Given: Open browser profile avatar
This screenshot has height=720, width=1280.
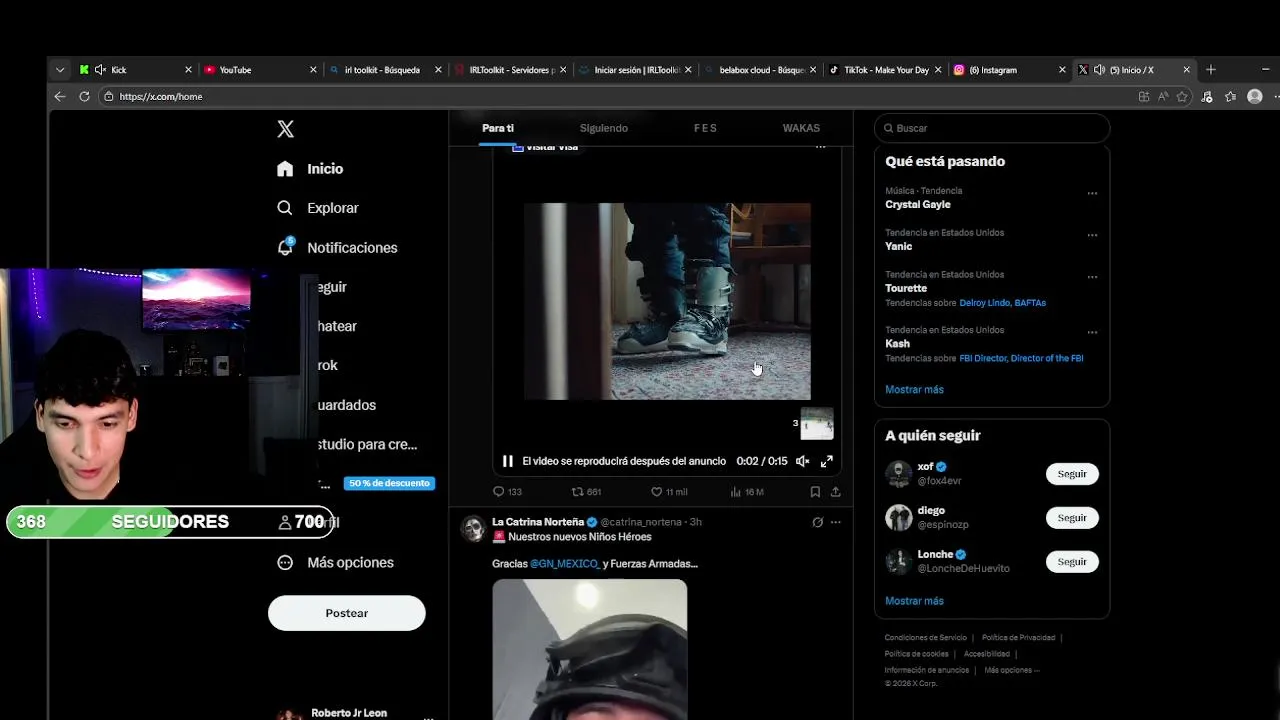Looking at the screenshot, I should coord(1255,97).
